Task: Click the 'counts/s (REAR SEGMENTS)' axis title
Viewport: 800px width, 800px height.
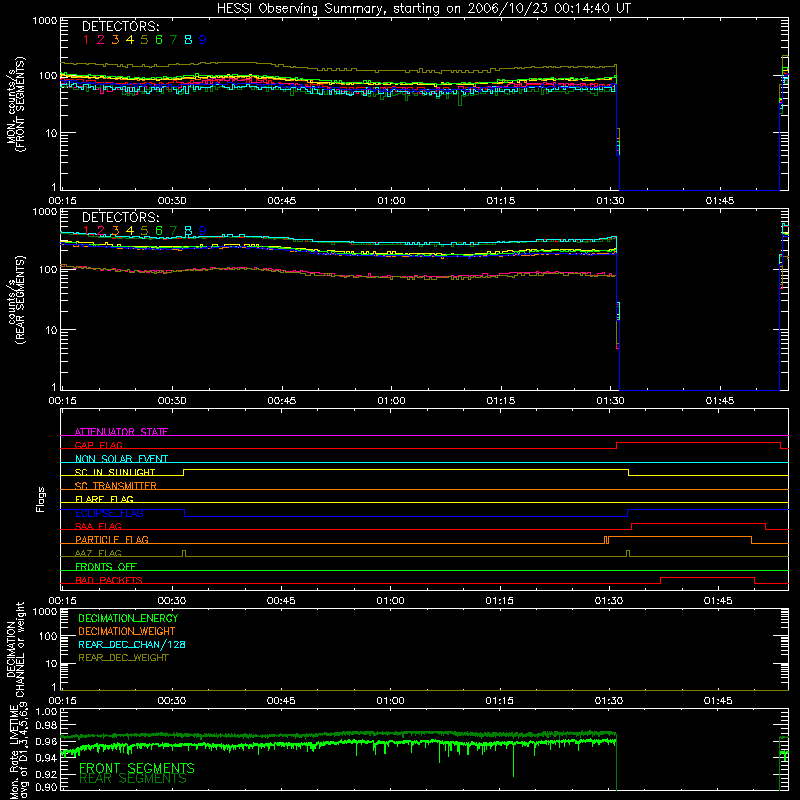Action: pyautogui.click(x=15, y=299)
